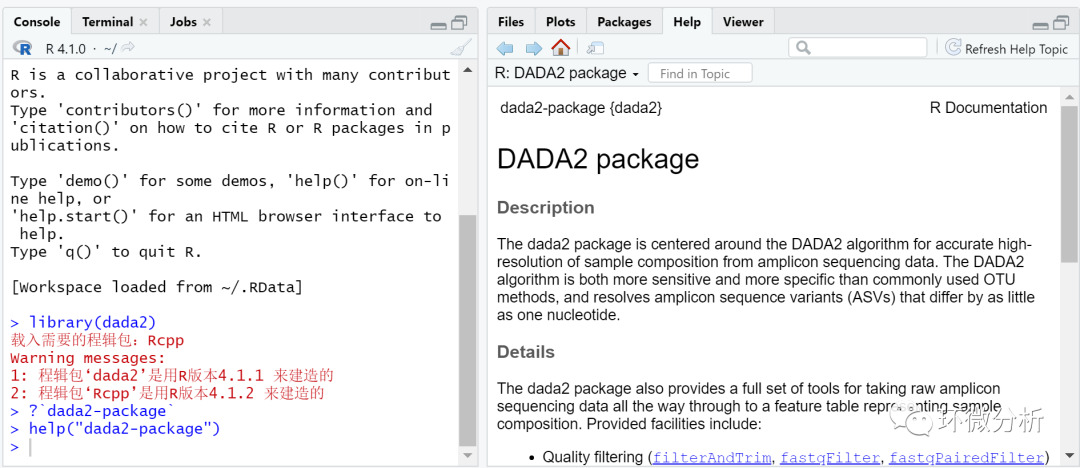The width and height of the screenshot is (1080, 468).
Task: Click help pane scrollbar down arrow
Action: [x=1069, y=455]
